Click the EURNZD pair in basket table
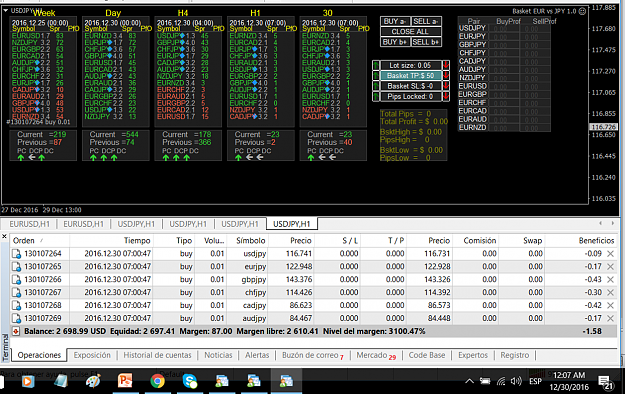The height and width of the screenshot is (394, 625). pyautogui.click(x=472, y=128)
